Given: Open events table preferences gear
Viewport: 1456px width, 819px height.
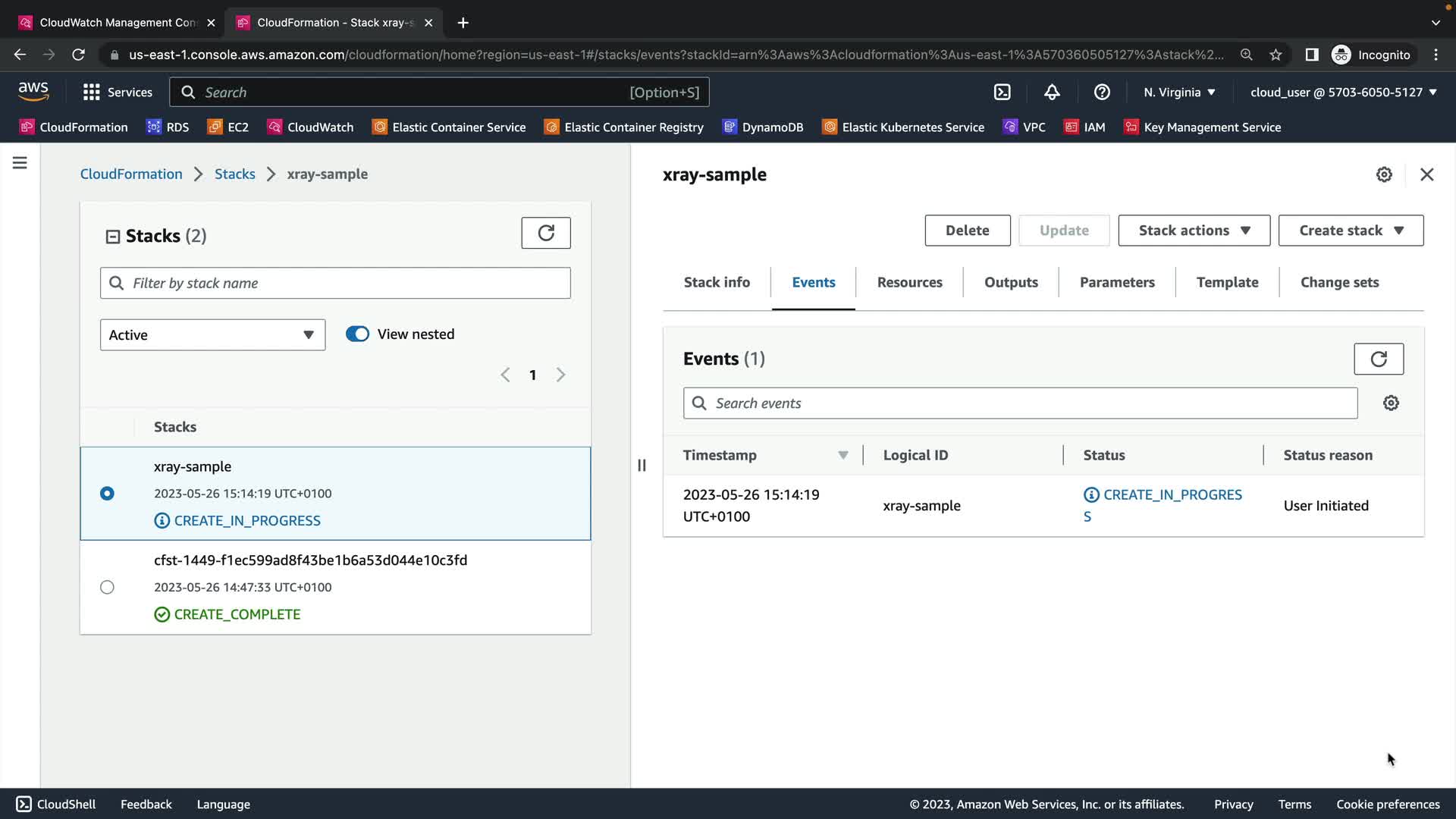Looking at the screenshot, I should [x=1390, y=403].
